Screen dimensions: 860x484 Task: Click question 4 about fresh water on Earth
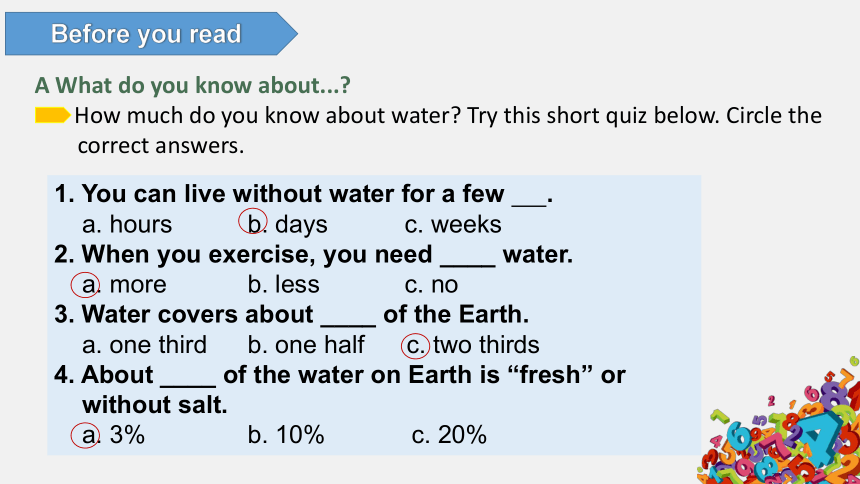coord(340,390)
